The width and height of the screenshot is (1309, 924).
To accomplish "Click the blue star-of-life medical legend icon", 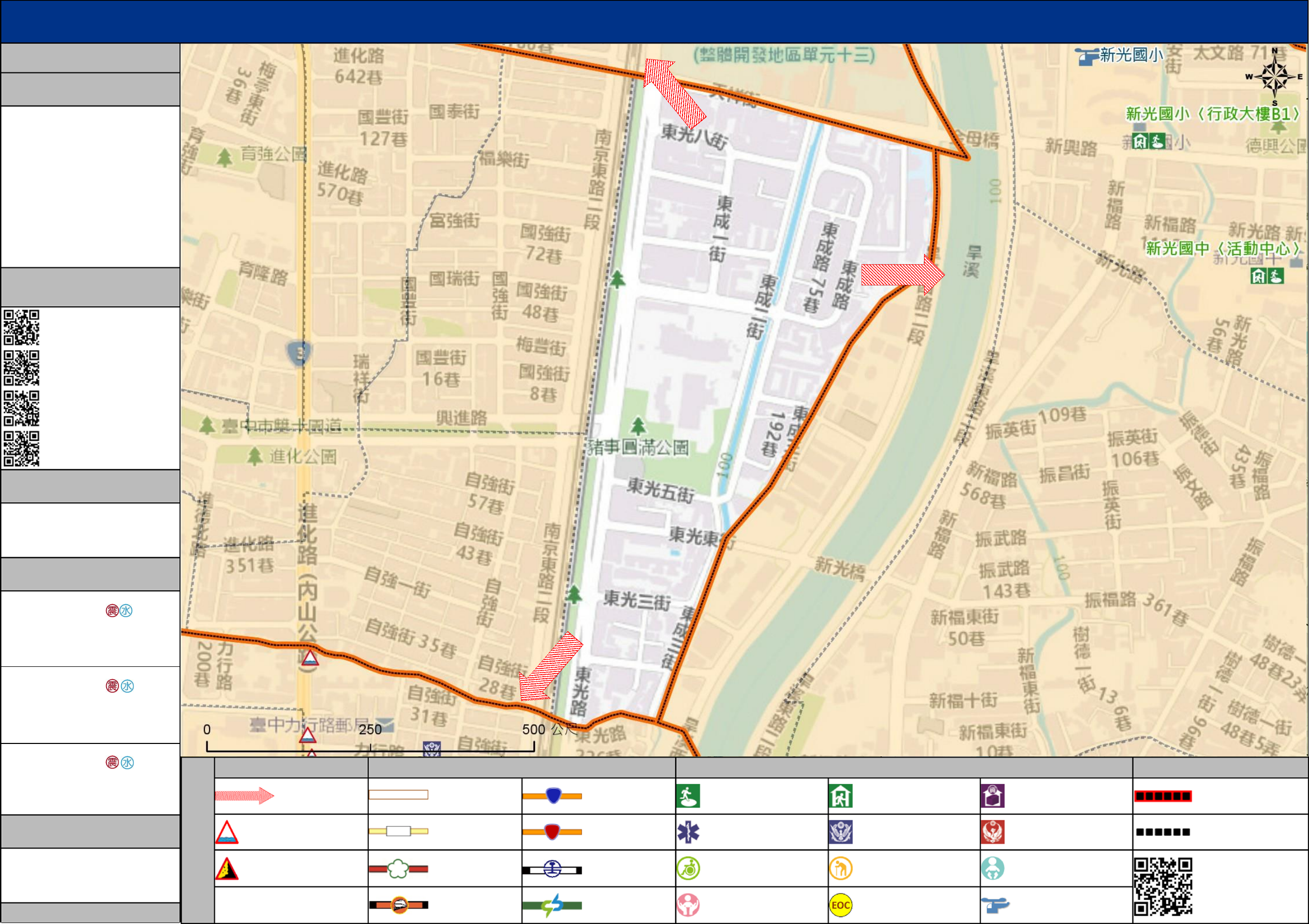I will tap(688, 832).
